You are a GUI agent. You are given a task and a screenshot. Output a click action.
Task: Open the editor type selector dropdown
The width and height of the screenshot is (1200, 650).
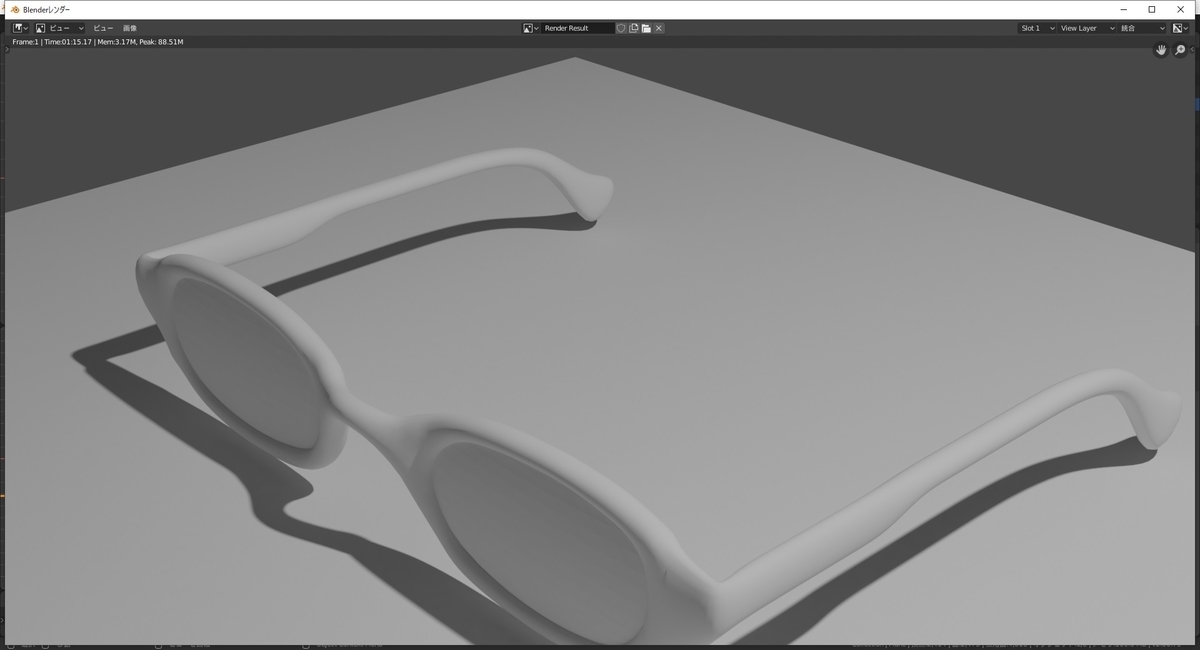coord(20,28)
